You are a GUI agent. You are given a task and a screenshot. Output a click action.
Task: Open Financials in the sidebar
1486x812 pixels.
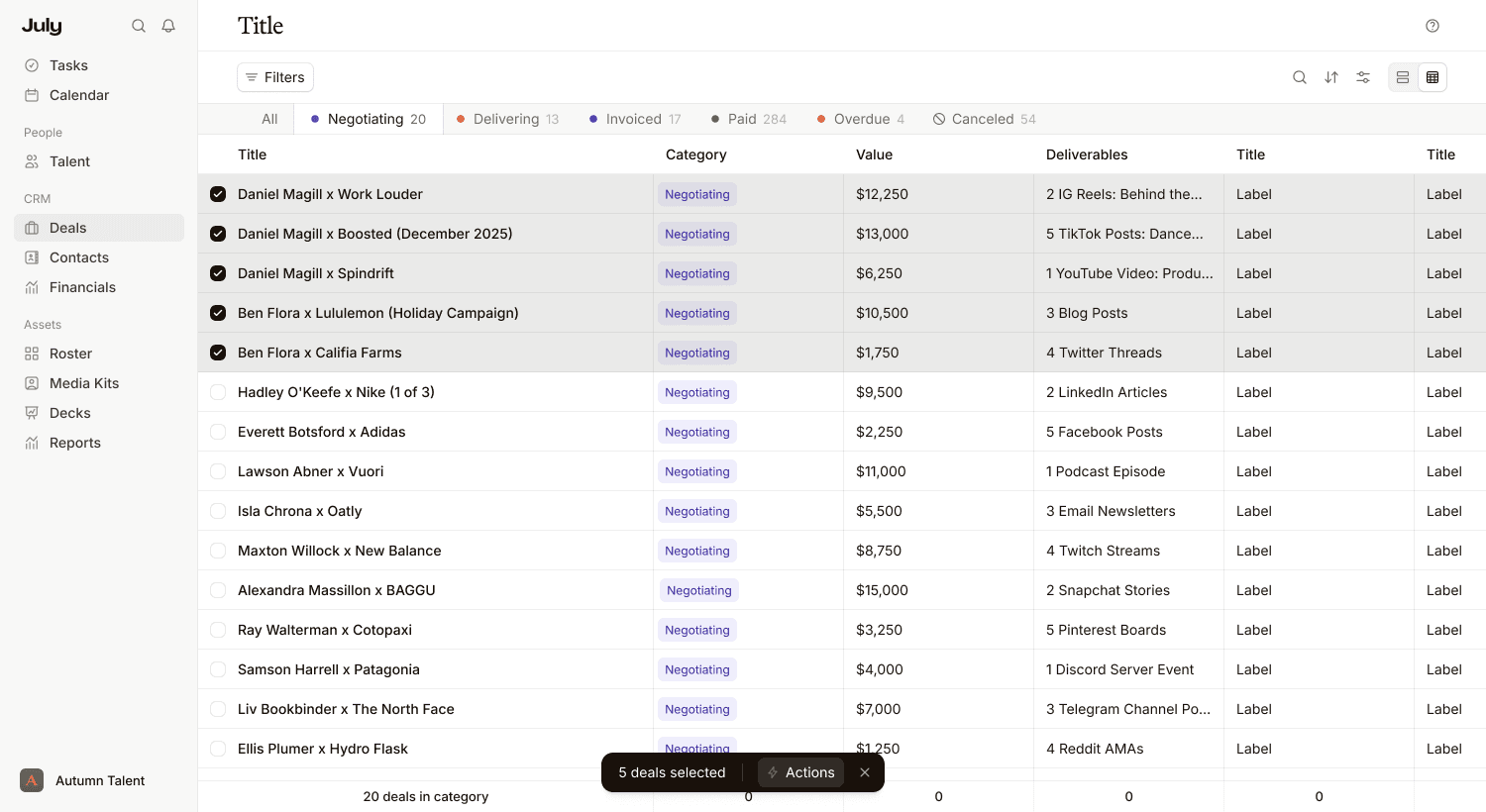tap(99, 287)
